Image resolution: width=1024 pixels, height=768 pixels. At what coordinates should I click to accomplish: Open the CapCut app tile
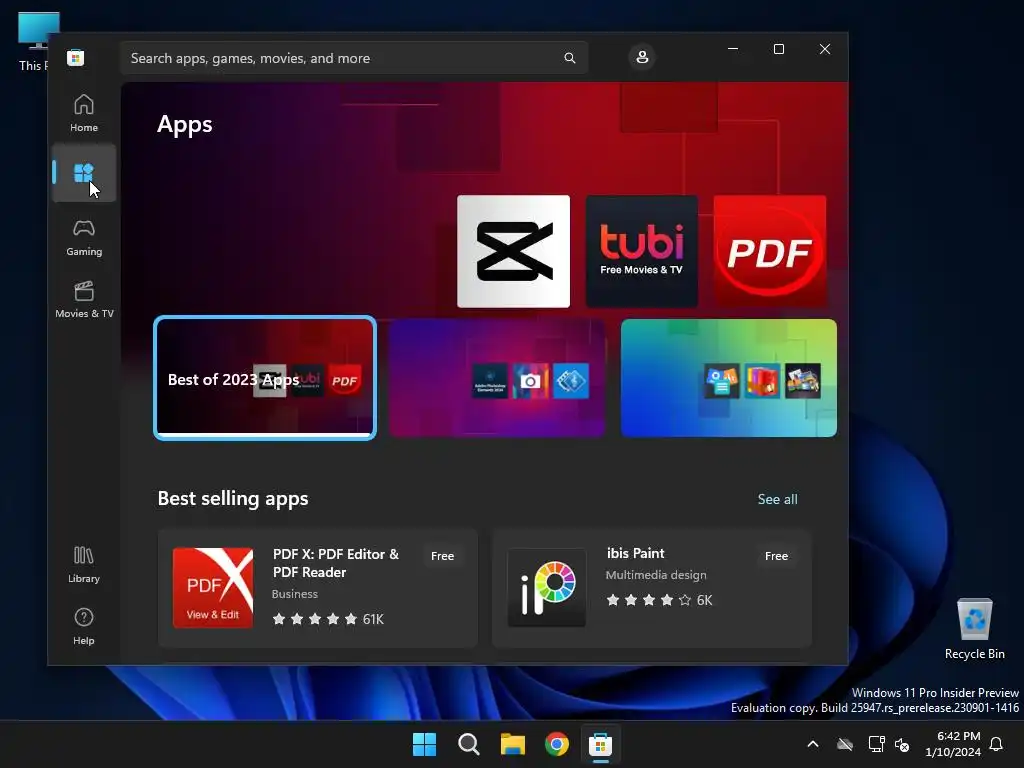point(513,251)
